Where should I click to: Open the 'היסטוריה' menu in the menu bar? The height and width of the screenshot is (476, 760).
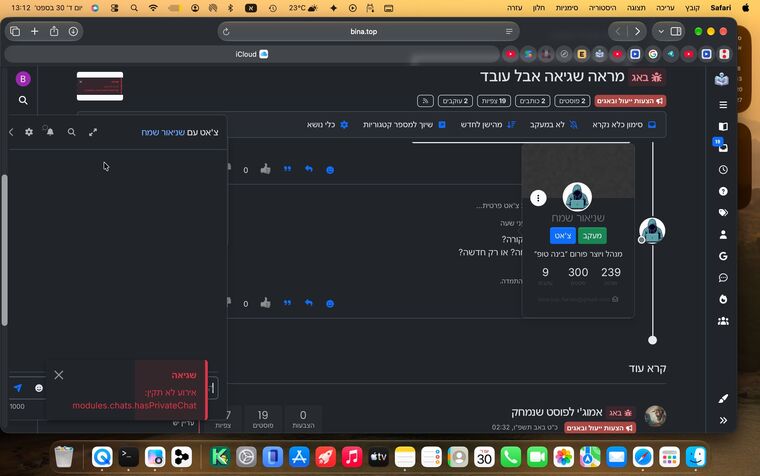tap(602, 8)
